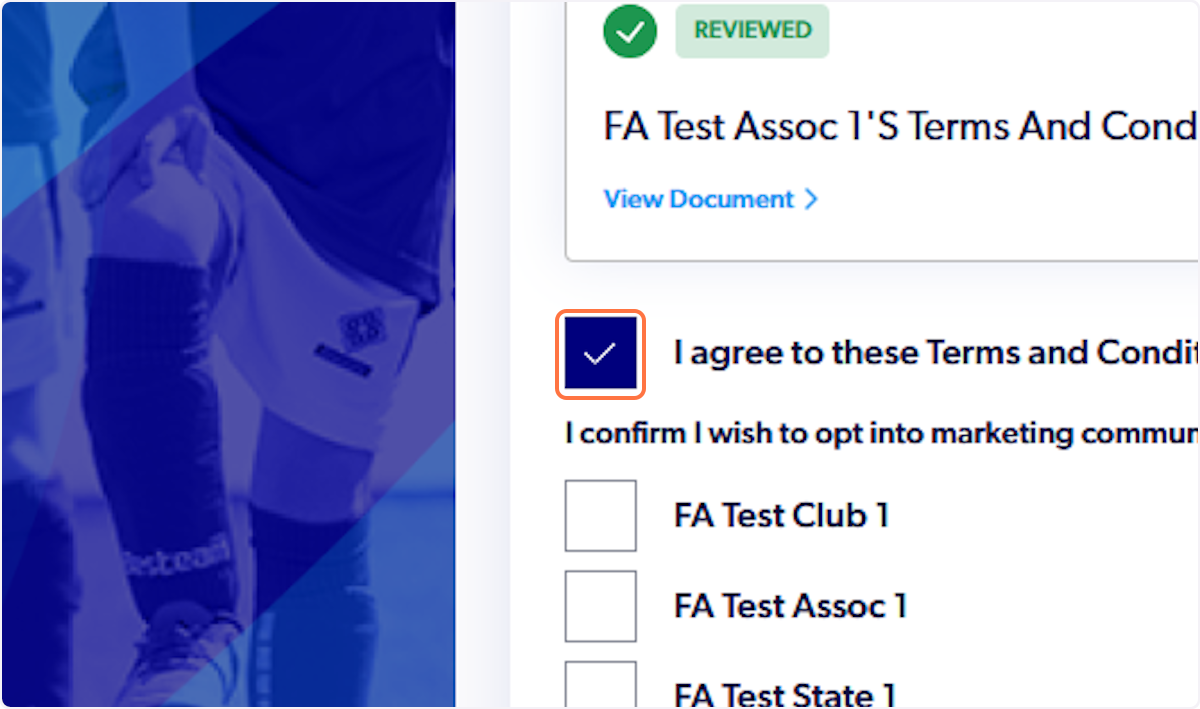Click the checkmark icon in the REVIEWED indicator

pos(629,31)
